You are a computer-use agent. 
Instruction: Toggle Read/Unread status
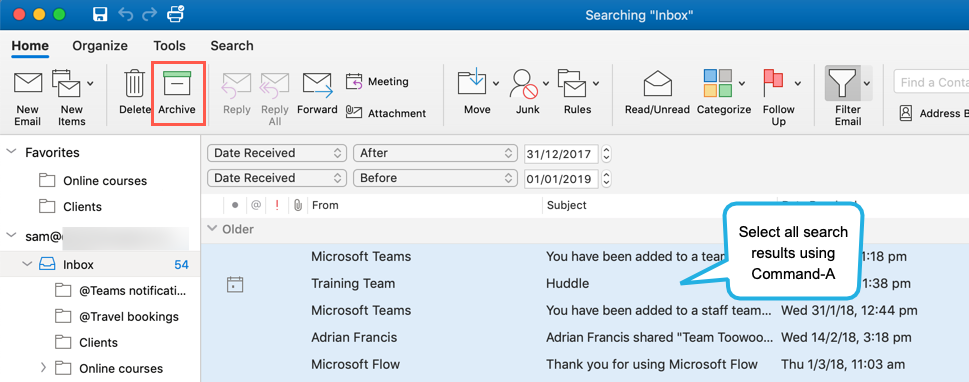click(x=658, y=93)
